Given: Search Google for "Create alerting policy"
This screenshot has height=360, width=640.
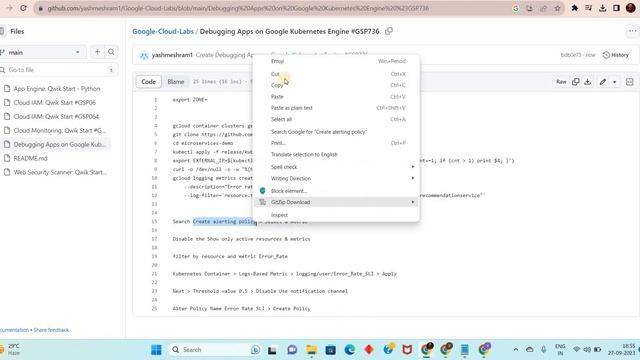Looking at the screenshot, I should point(337,132).
